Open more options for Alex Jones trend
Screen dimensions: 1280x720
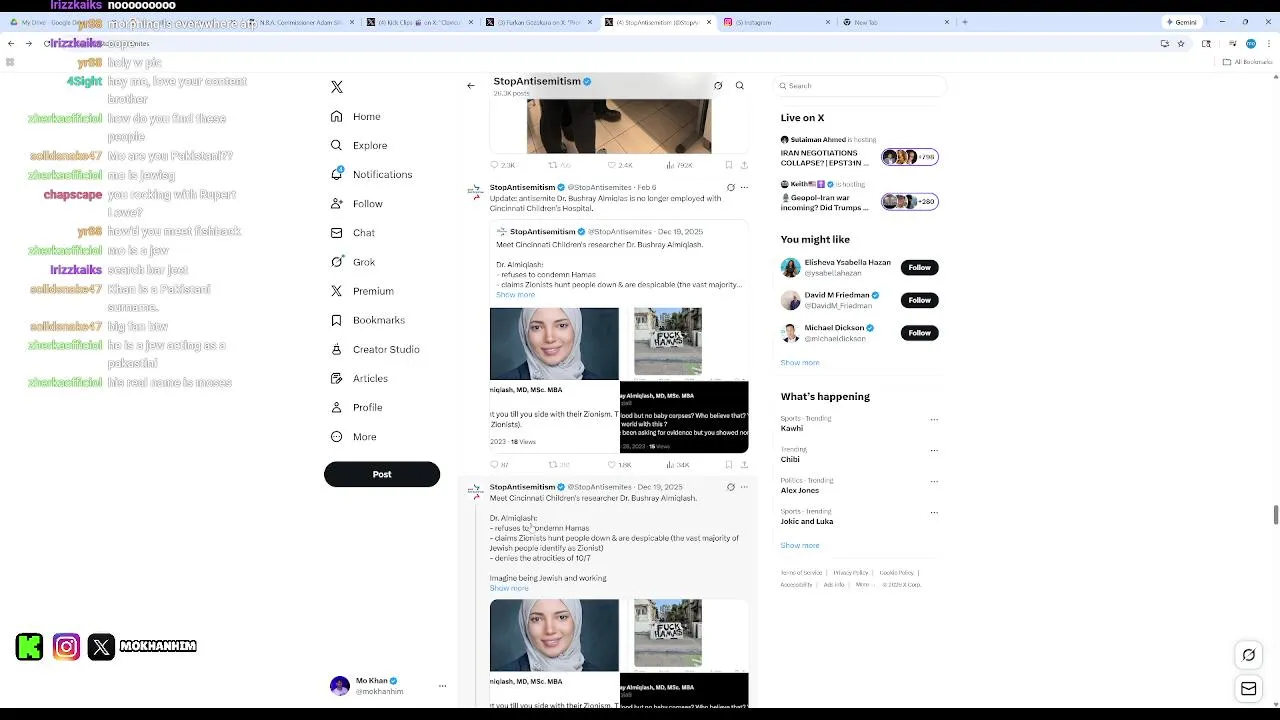click(x=934, y=482)
